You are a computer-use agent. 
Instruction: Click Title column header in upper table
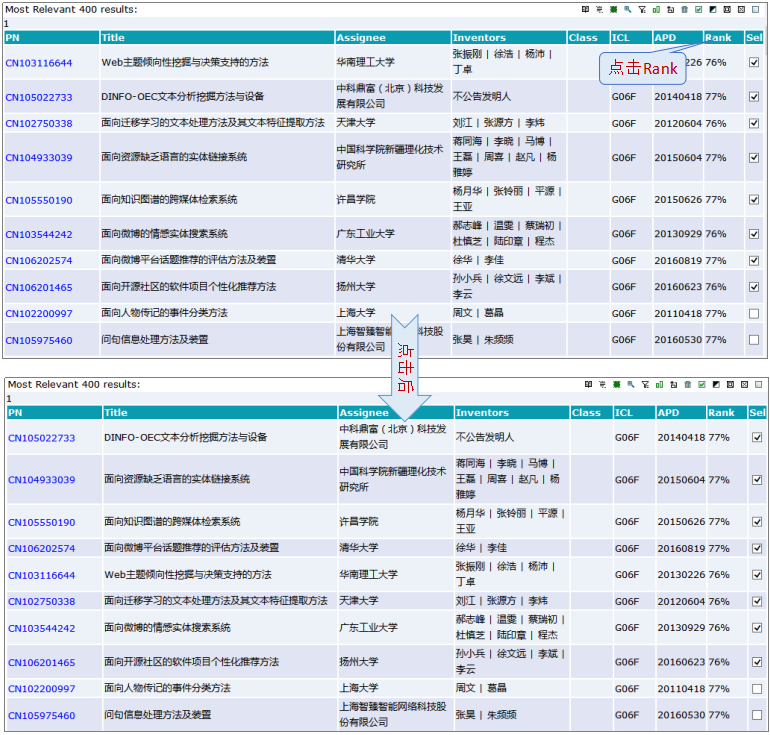point(113,38)
